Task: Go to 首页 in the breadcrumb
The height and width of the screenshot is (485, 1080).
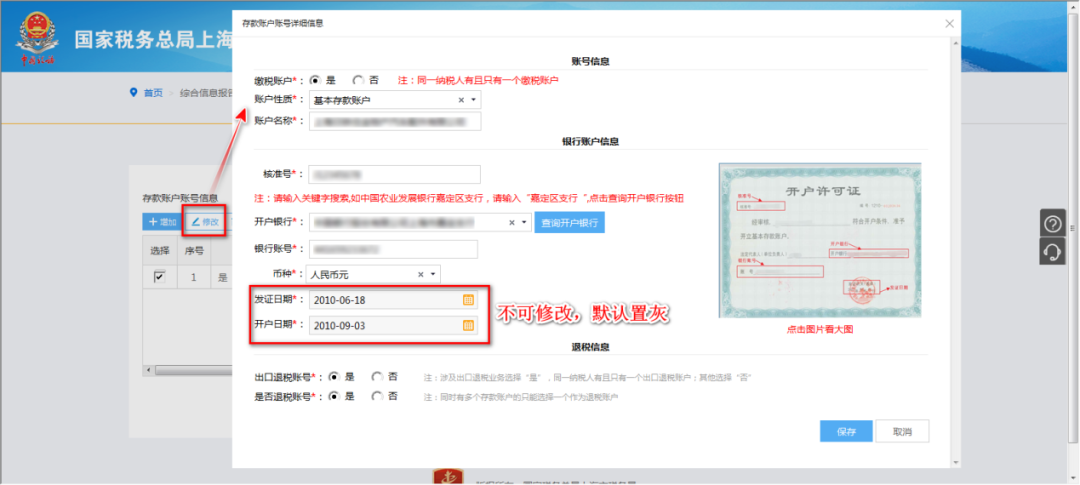Action: 152,93
